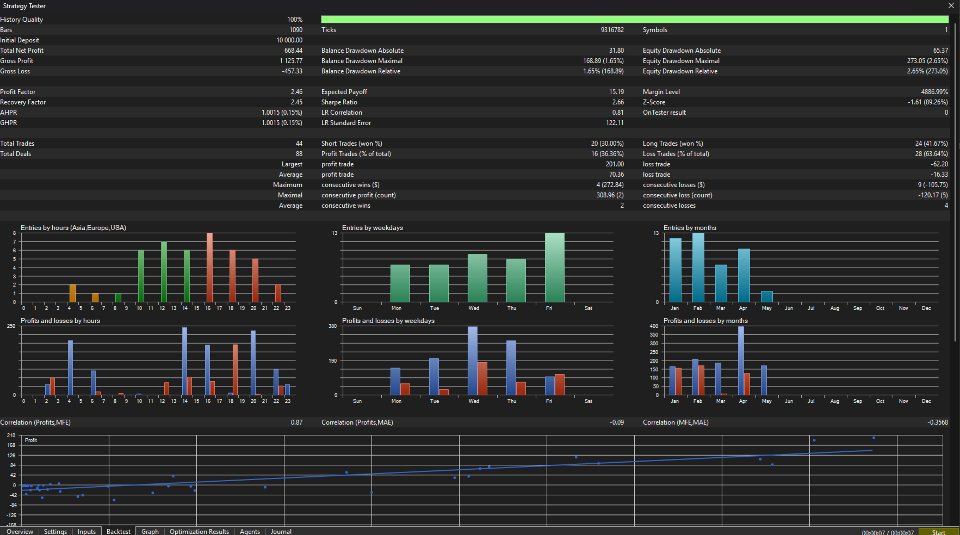Click the consecutive losses ($) label
Screen dimensions: 960x535
(673, 185)
